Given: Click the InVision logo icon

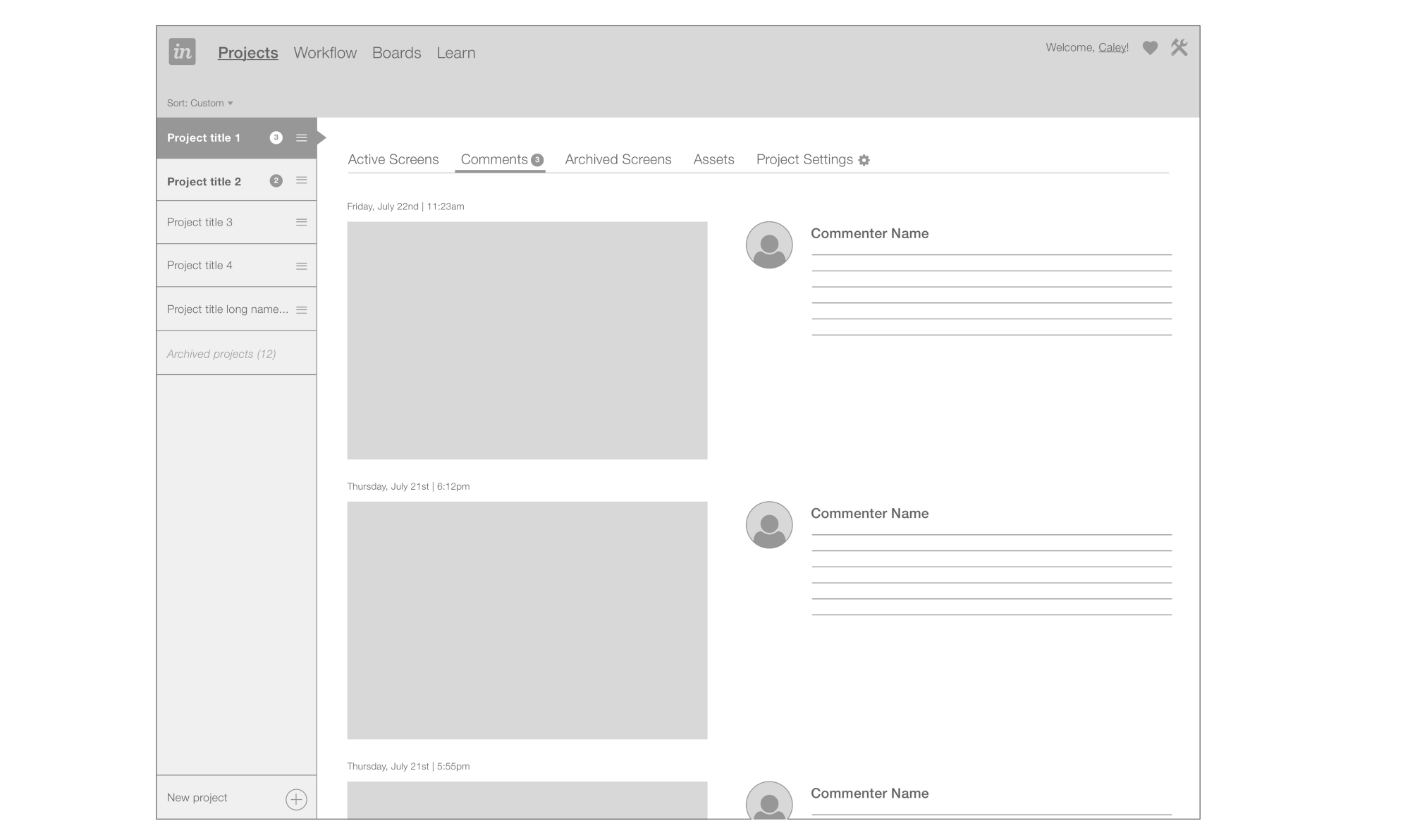Looking at the screenshot, I should [182, 51].
